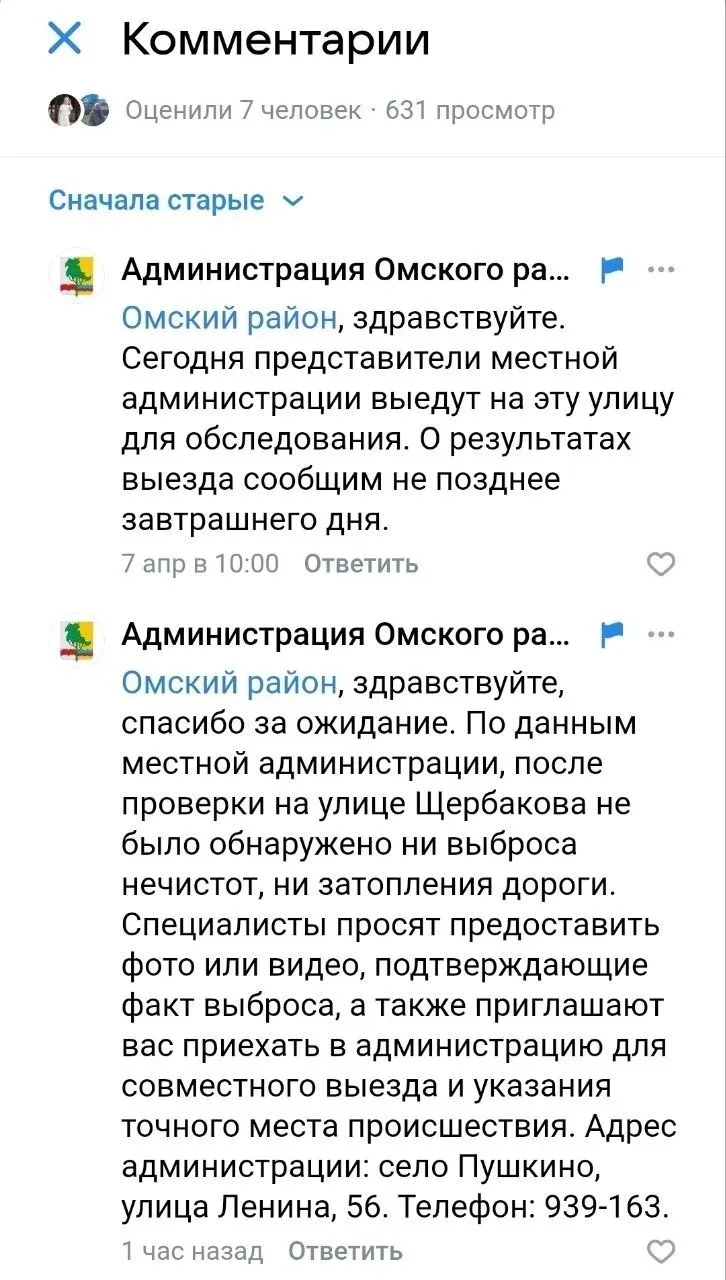Open three-dot menu of the 7 апр comment
Image resolution: width=726 pixels, height=1280 pixels.
coord(661,269)
